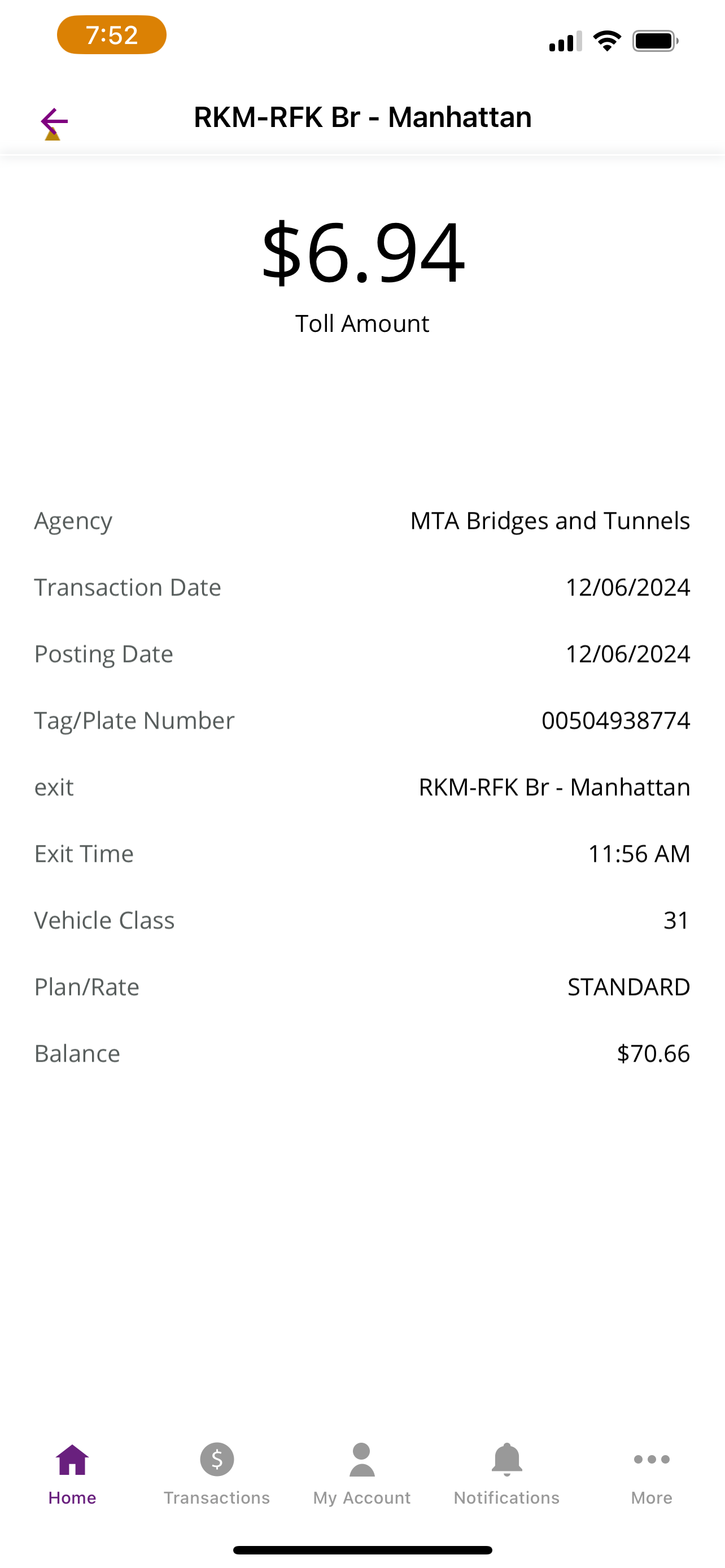
Task: Open the More three-dots icon
Action: coord(652,1459)
